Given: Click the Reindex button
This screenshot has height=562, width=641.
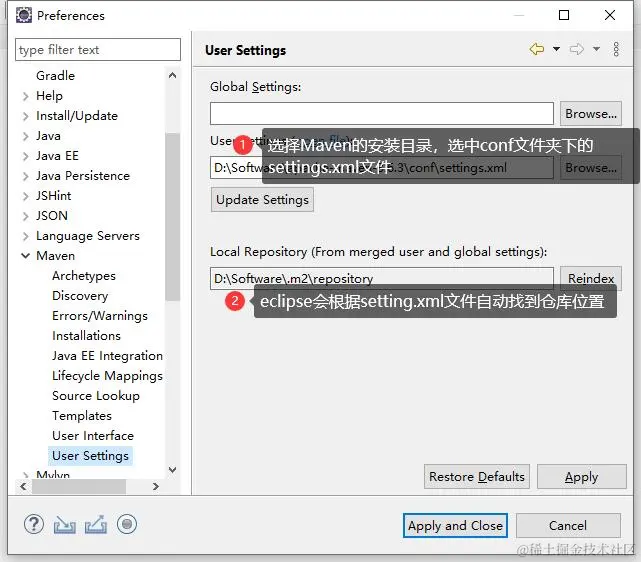Looking at the screenshot, I should pyautogui.click(x=591, y=279).
